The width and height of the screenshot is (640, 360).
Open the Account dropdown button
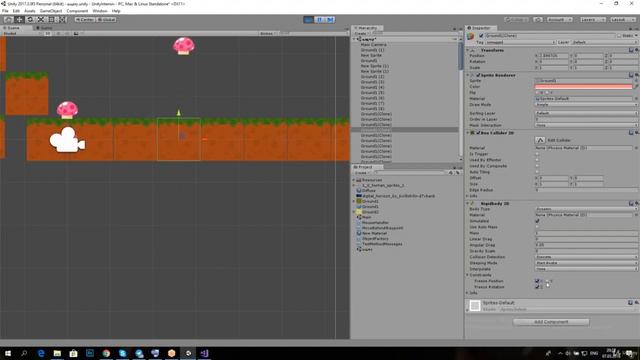pyautogui.click(x=559, y=20)
